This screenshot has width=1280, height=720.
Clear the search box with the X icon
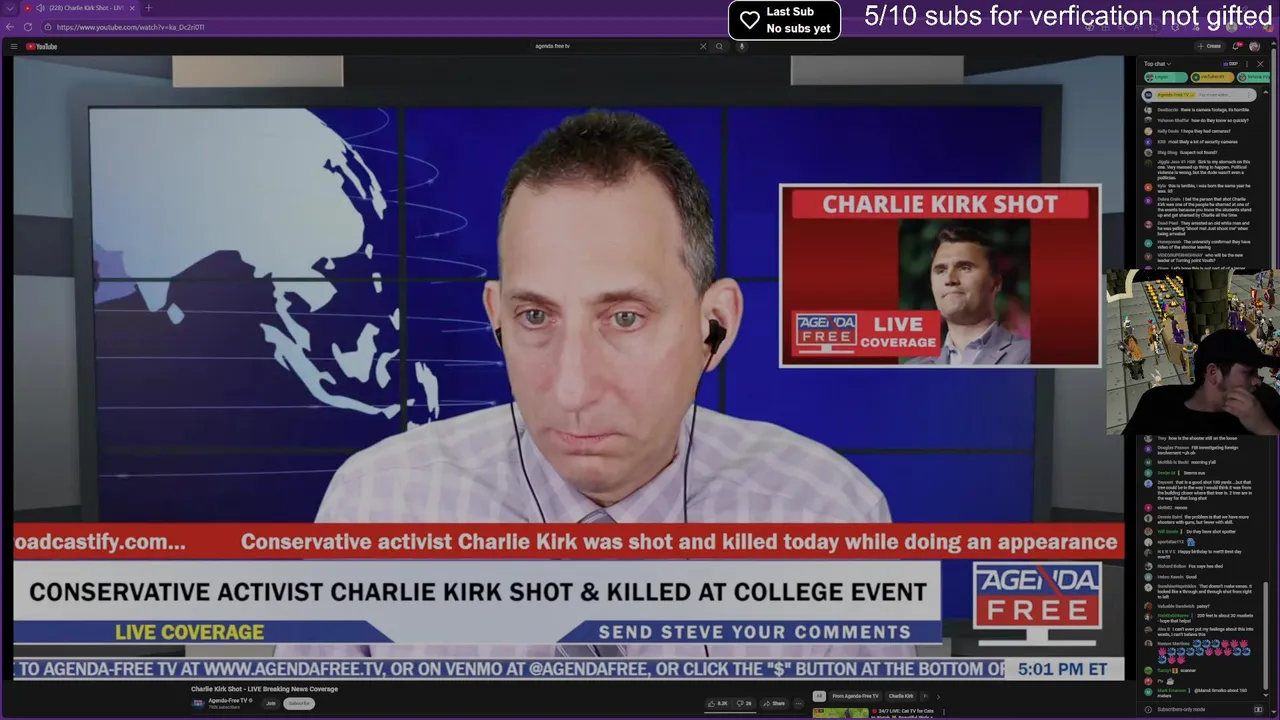pyautogui.click(x=703, y=46)
